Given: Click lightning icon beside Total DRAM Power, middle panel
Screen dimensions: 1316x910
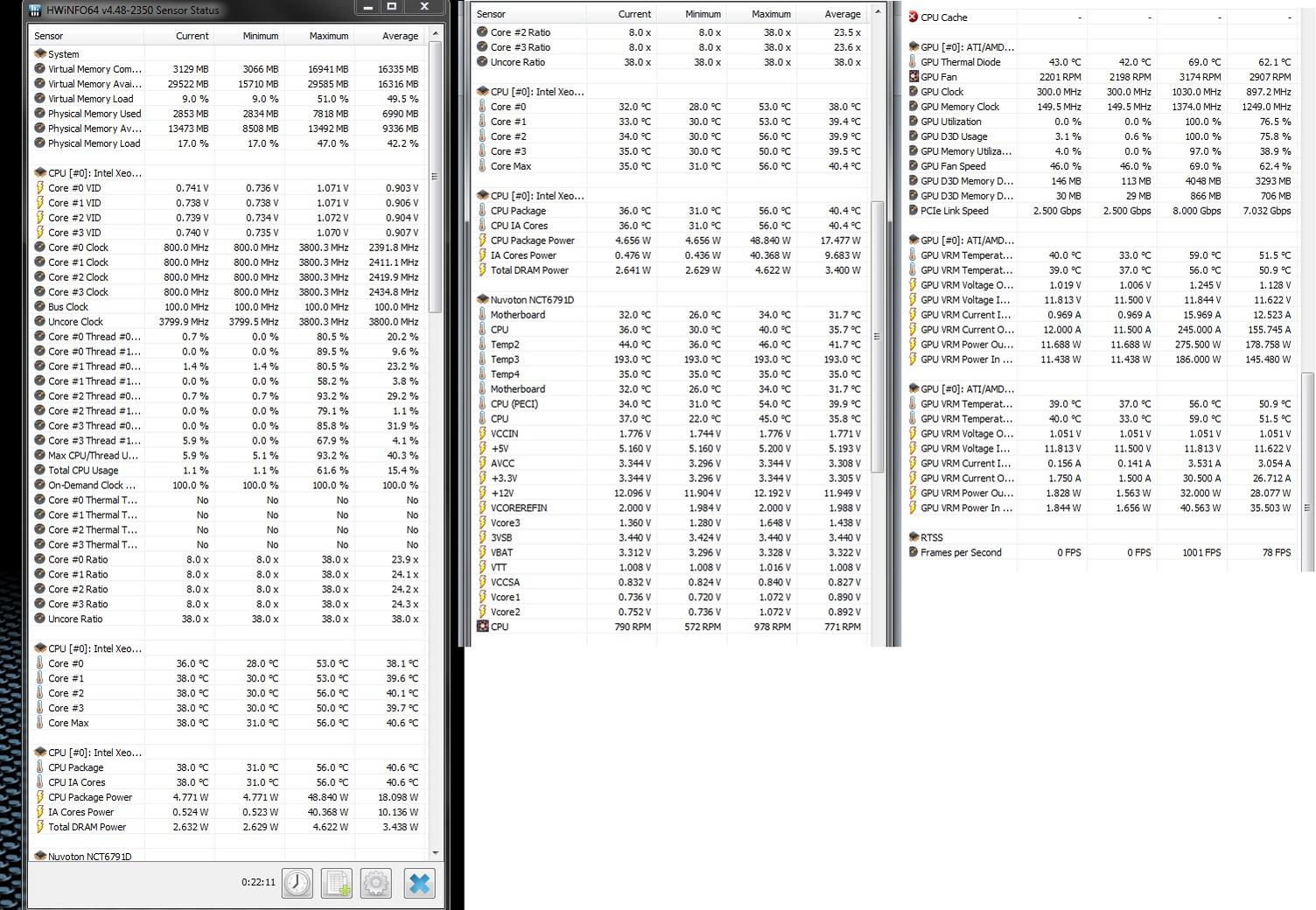Looking at the screenshot, I should (482, 270).
